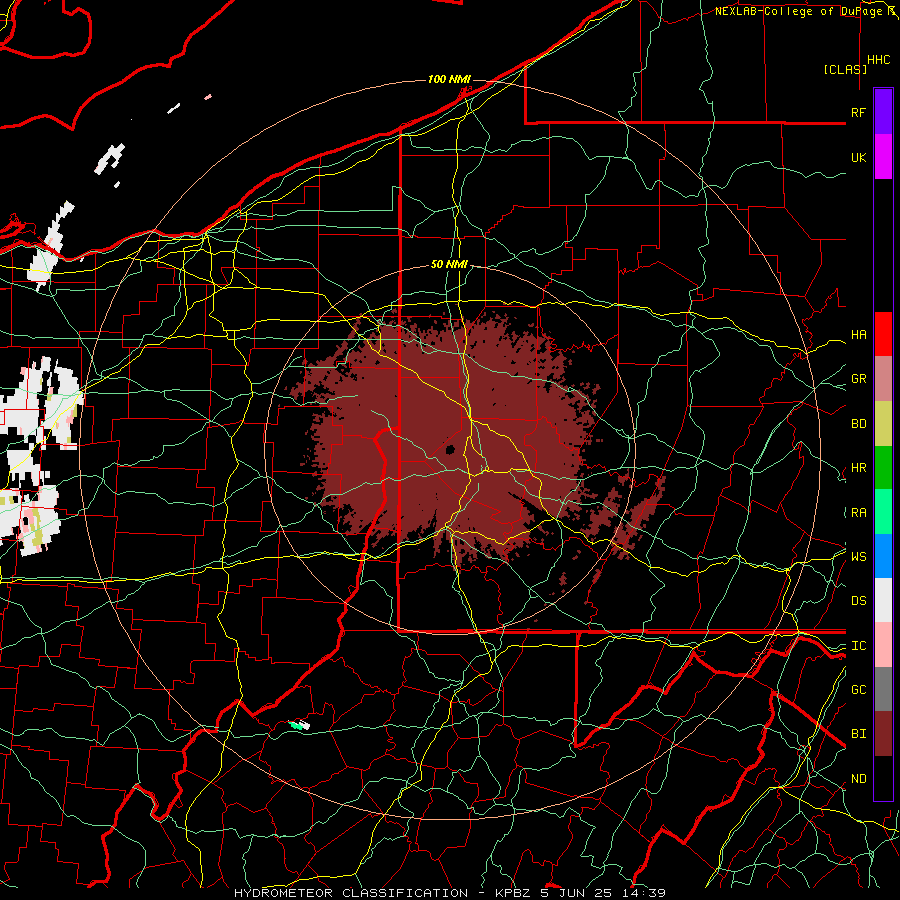Select the BD yellow-olive legend swatch
This screenshot has width=900, height=900.
click(x=883, y=423)
